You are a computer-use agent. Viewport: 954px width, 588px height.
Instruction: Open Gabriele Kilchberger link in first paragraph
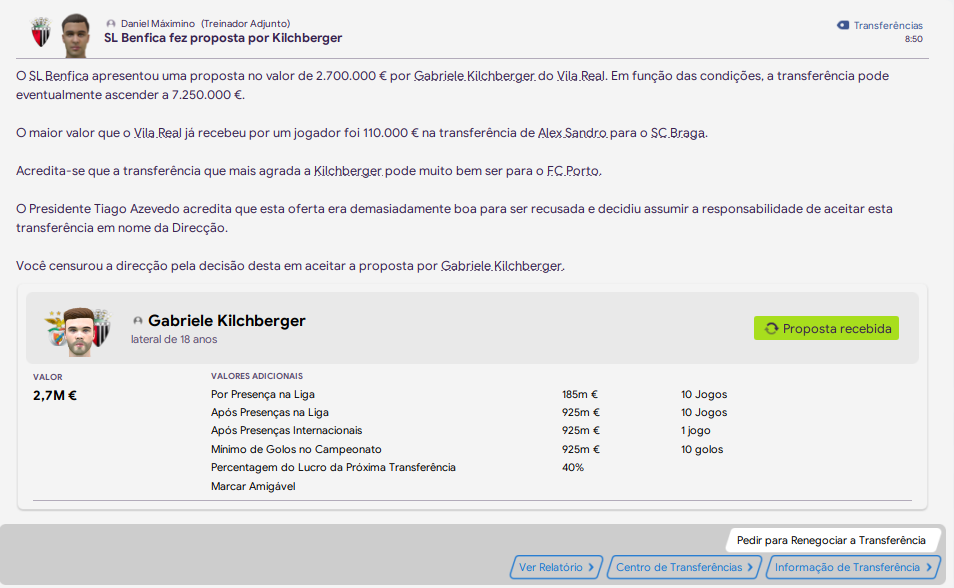click(x=474, y=76)
